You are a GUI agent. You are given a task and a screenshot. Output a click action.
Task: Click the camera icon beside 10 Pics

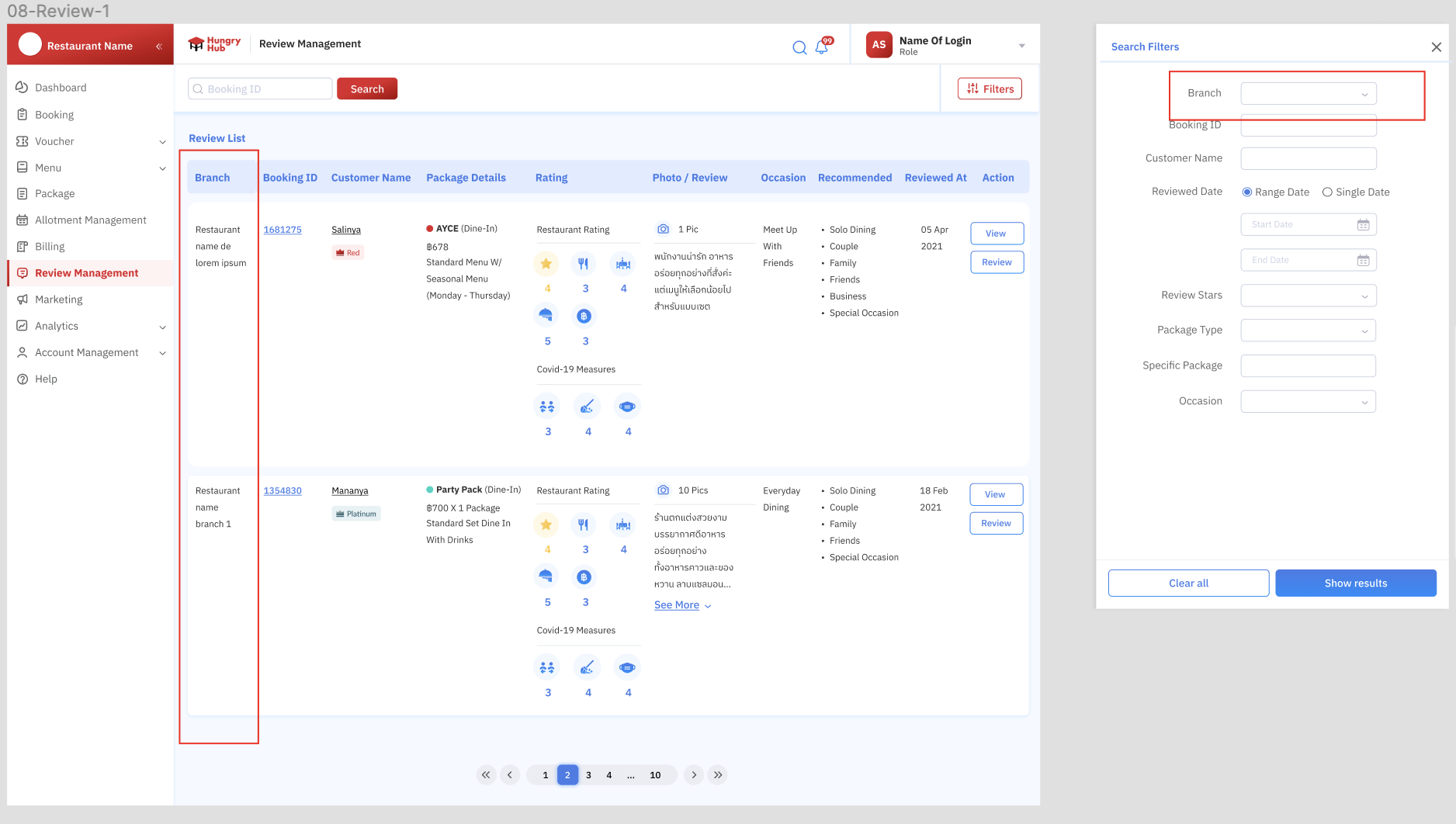(x=663, y=490)
